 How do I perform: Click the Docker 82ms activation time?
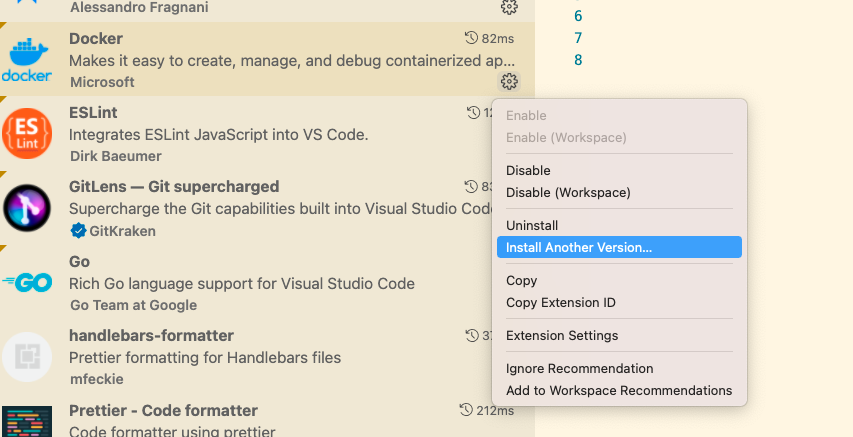[498, 39]
